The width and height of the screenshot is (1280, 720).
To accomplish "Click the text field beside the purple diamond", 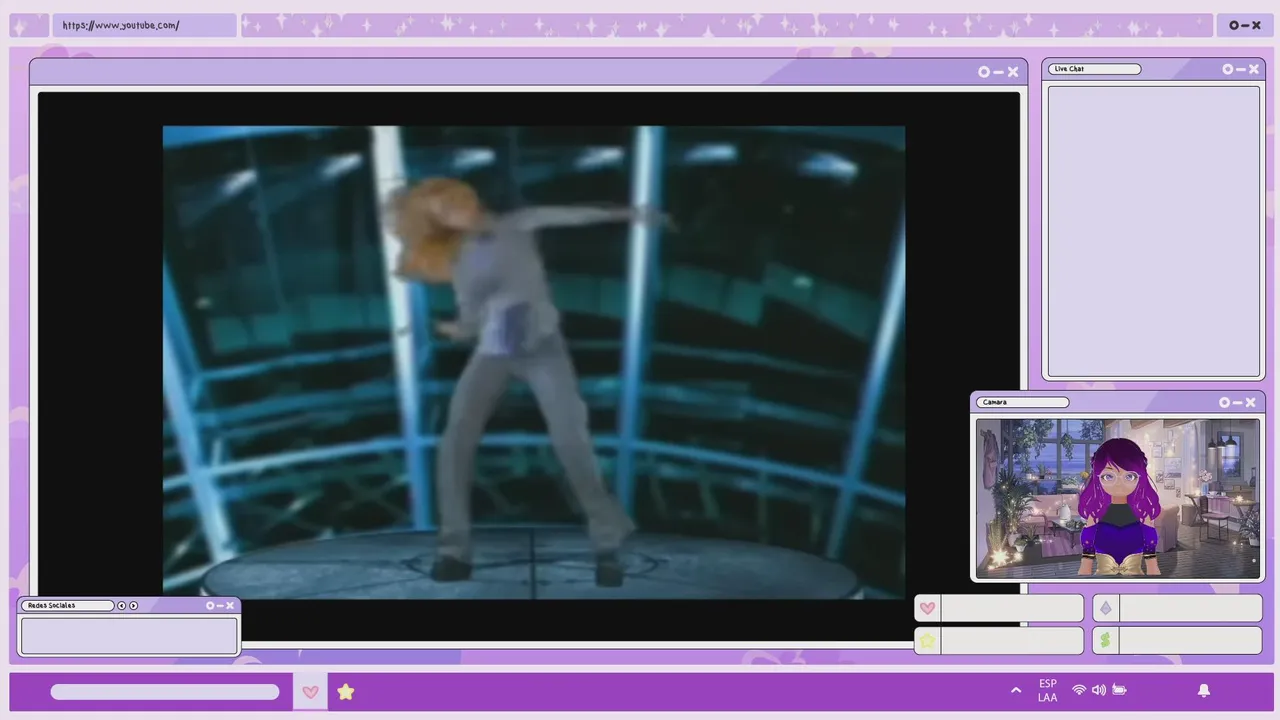I will [x=1190, y=608].
